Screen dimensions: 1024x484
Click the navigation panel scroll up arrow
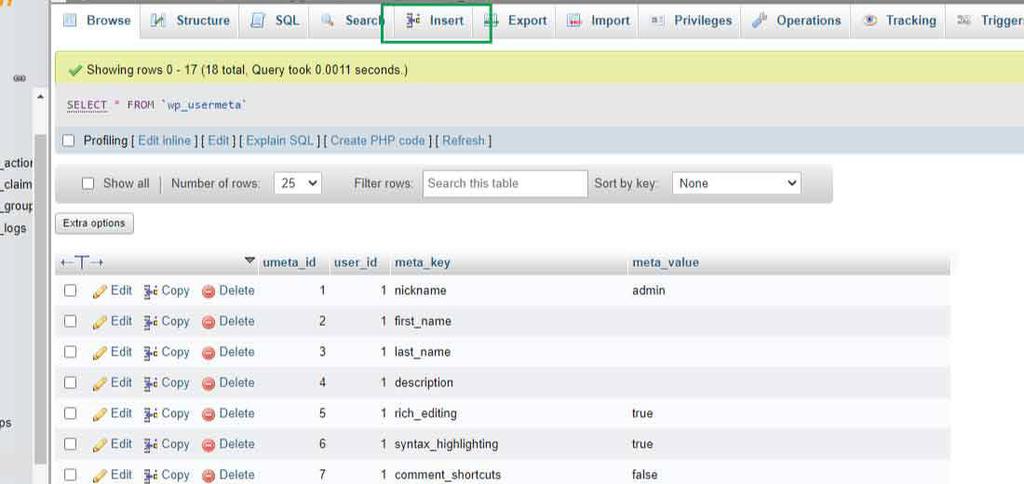click(x=40, y=97)
